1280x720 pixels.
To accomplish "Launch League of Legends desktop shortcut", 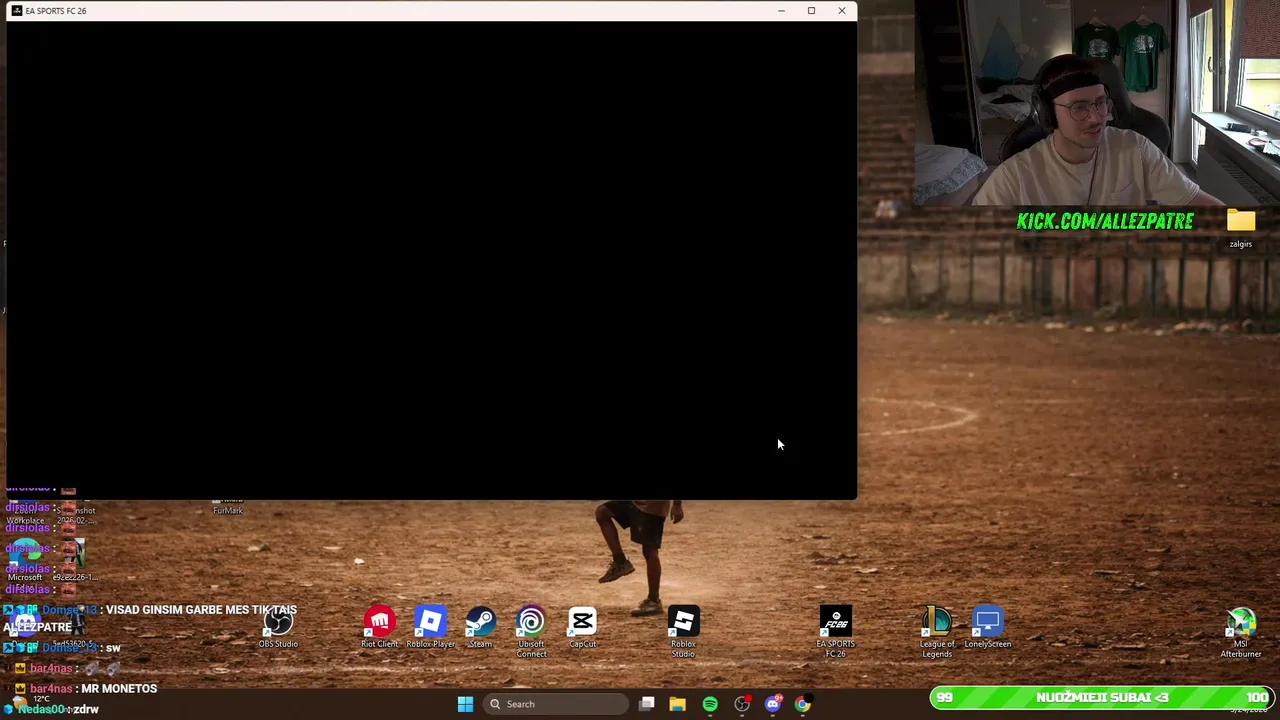I will [937, 632].
